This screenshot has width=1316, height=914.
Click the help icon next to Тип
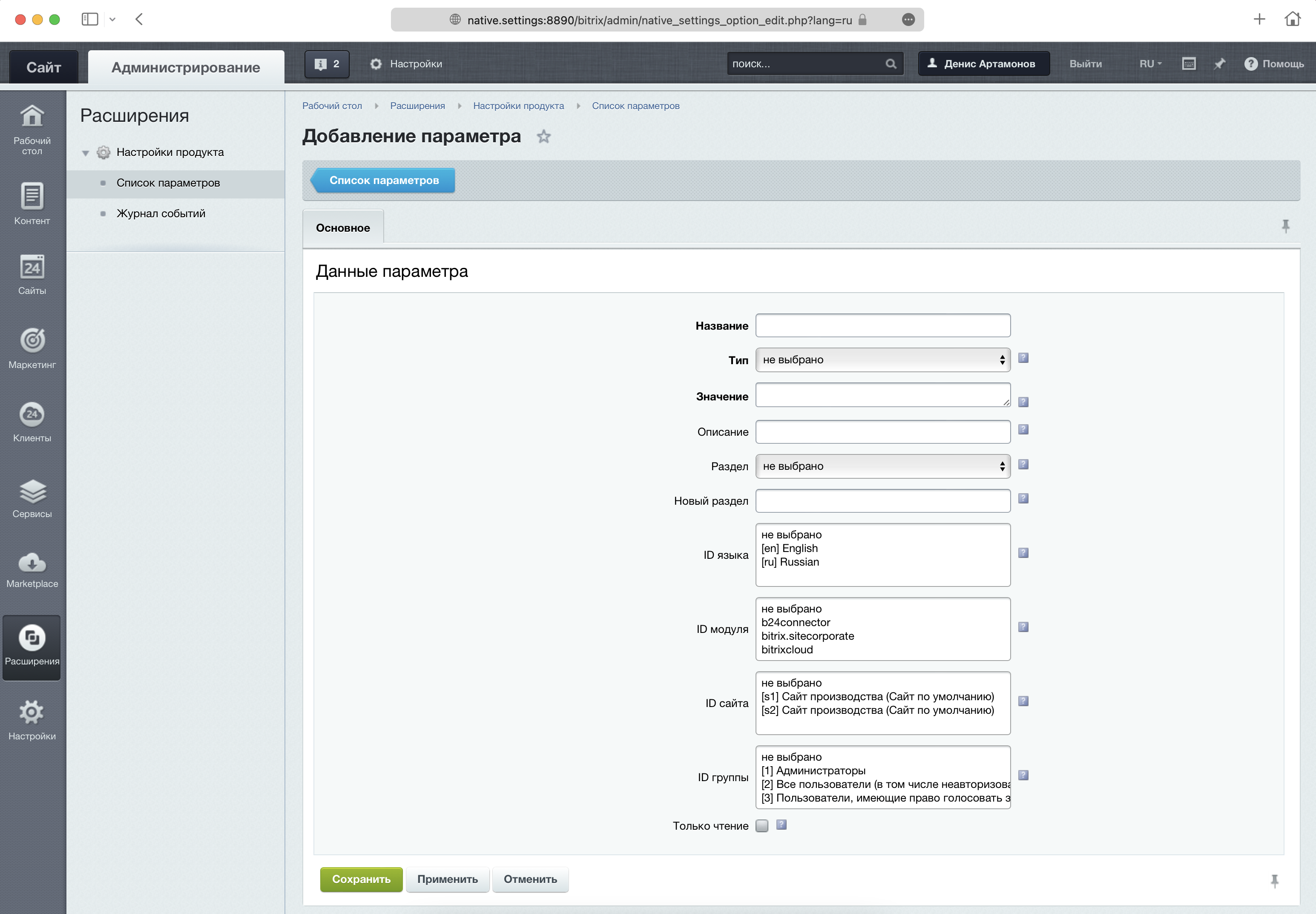click(1023, 358)
